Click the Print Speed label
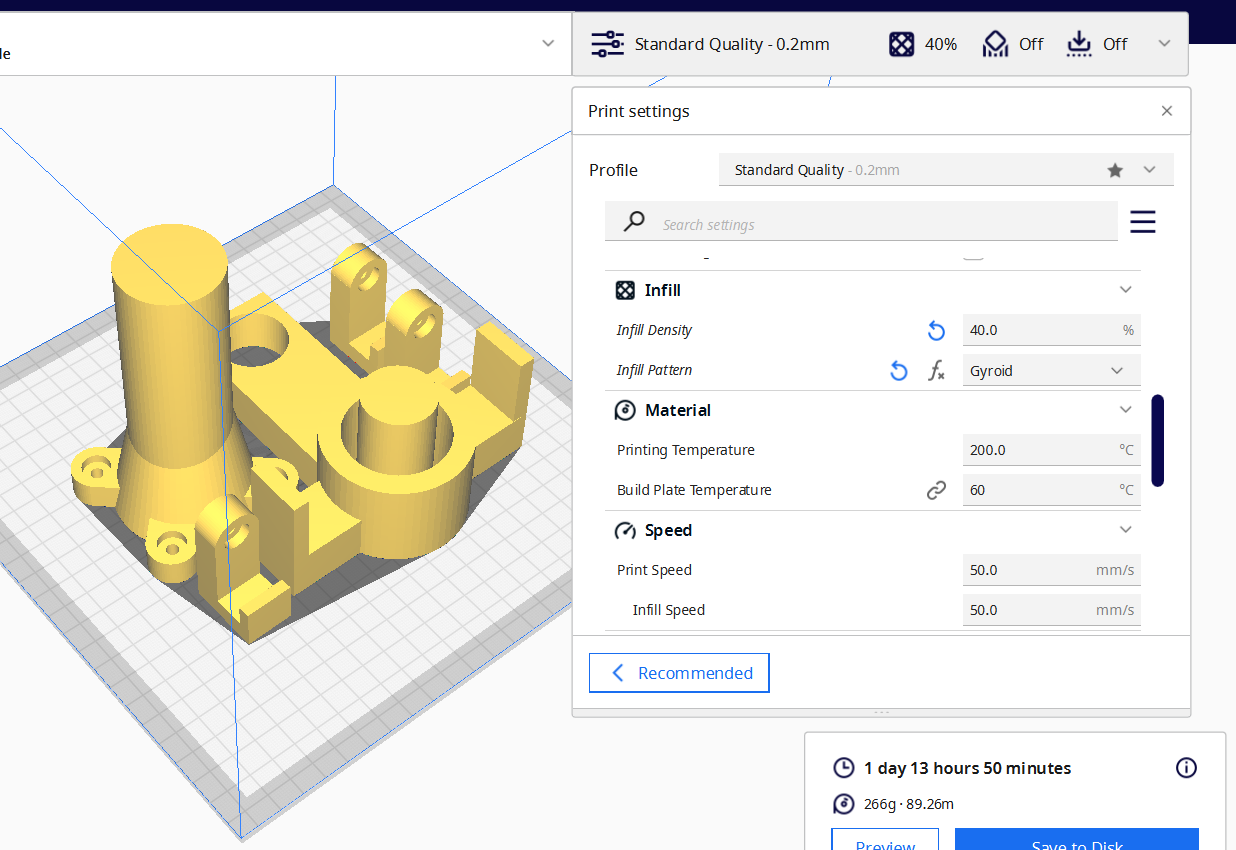 click(654, 570)
